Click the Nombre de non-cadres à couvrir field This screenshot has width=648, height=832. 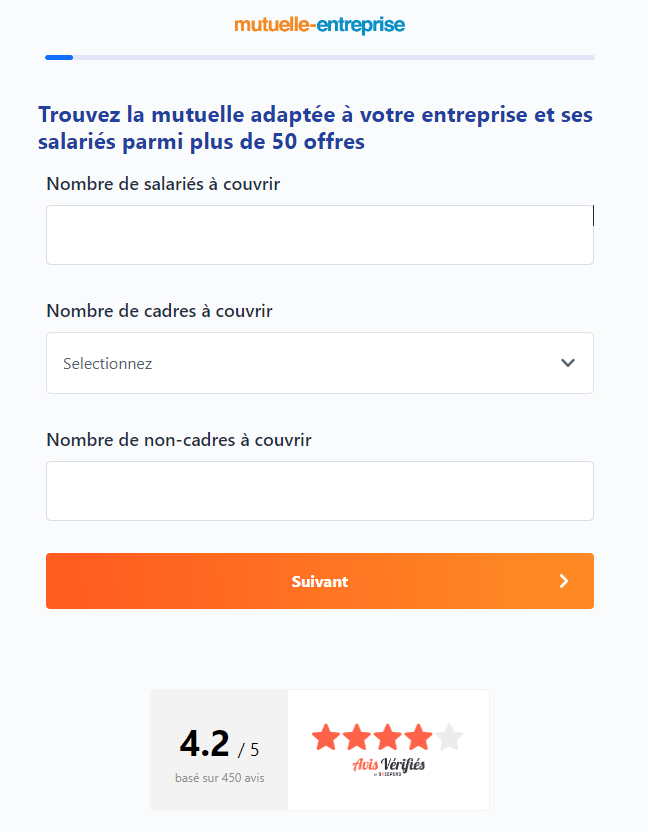point(319,490)
